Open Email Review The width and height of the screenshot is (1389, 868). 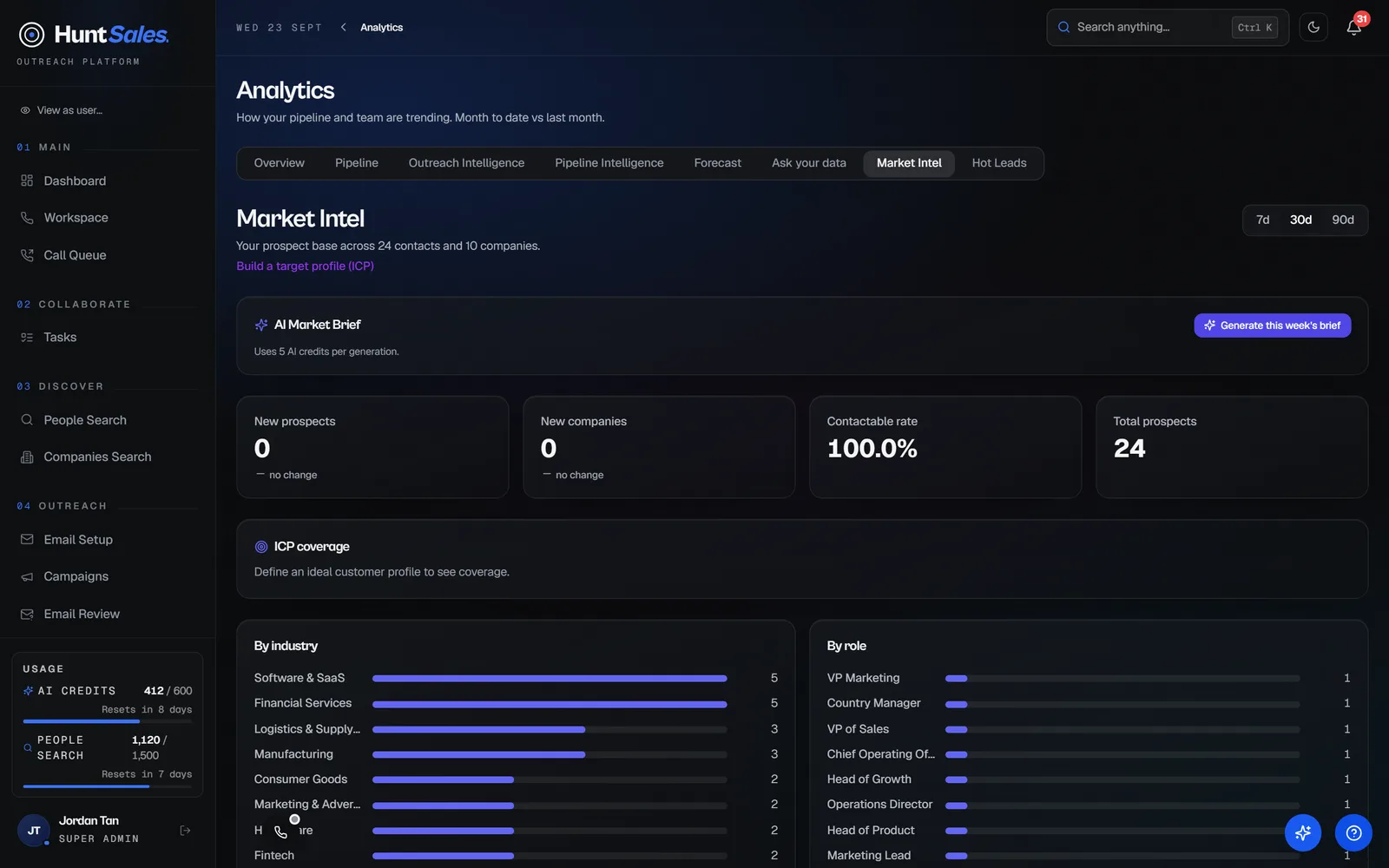point(82,614)
